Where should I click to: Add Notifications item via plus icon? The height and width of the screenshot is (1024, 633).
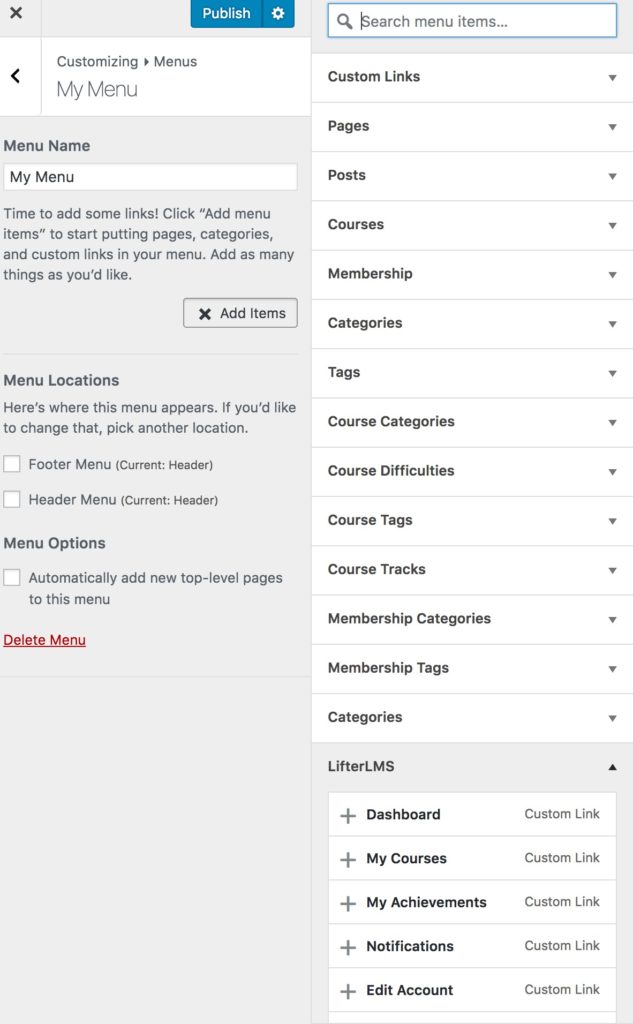pyautogui.click(x=348, y=946)
